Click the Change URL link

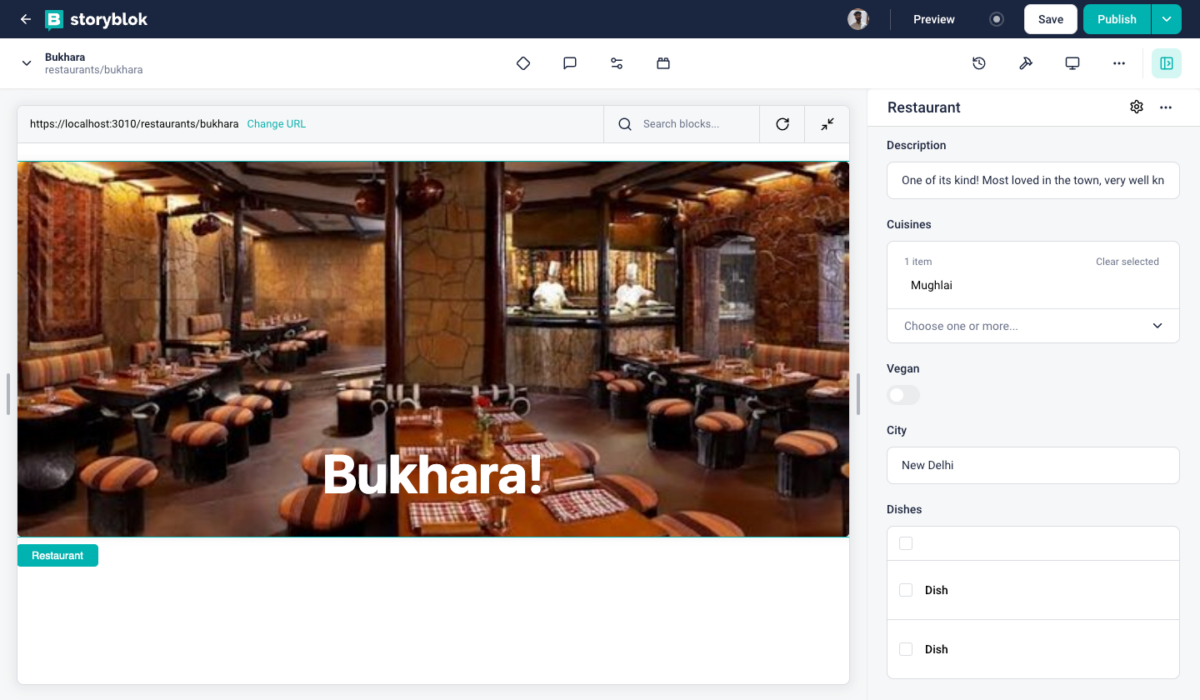276,124
